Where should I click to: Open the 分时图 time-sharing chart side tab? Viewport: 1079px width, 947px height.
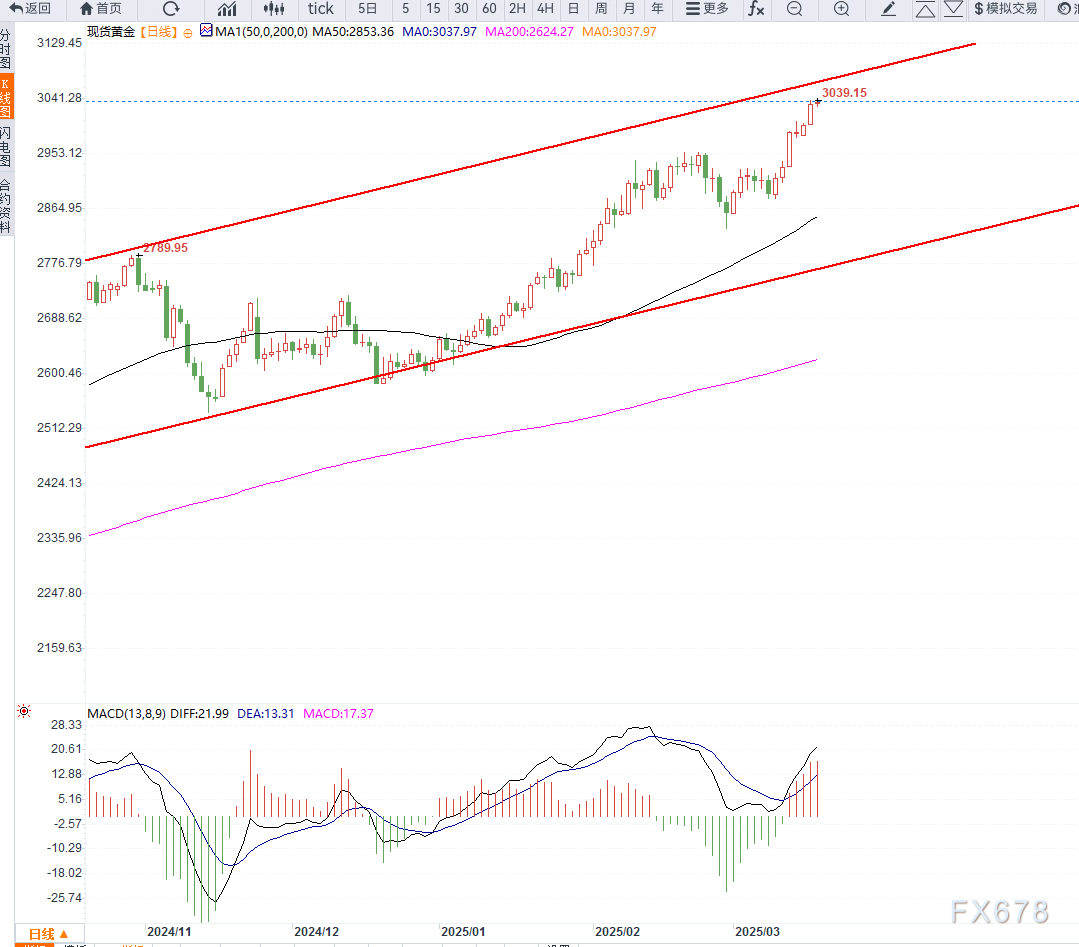[6, 48]
